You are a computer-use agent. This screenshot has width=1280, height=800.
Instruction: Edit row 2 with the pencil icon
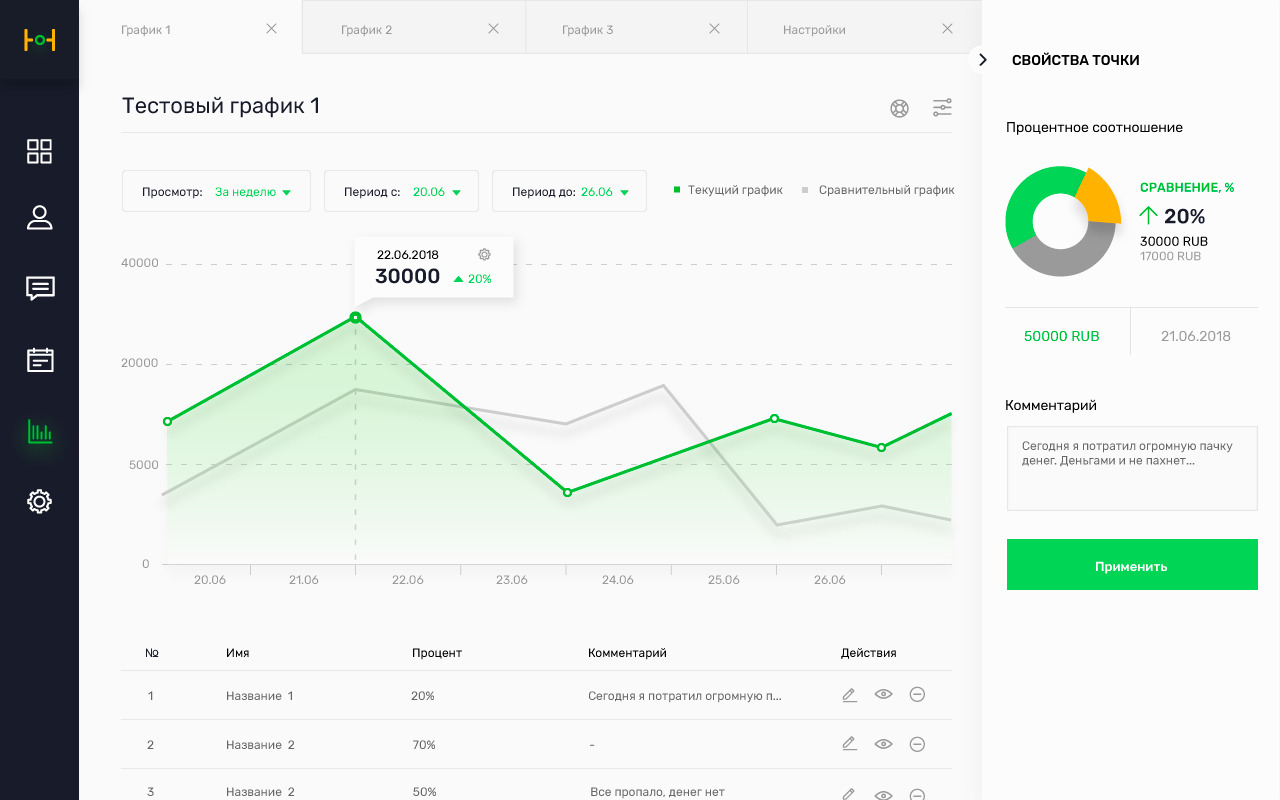[849, 743]
